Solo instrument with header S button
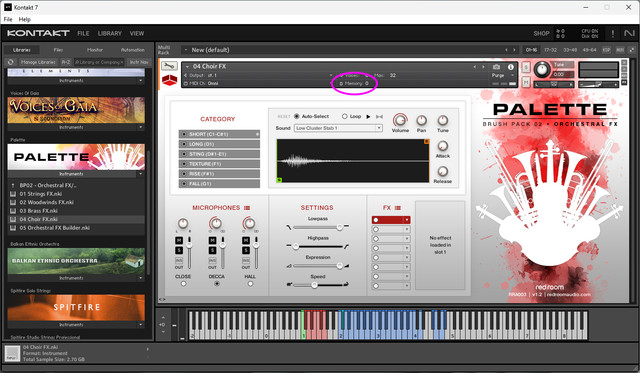This screenshot has height=373, width=640. pyautogui.click(x=526, y=67)
